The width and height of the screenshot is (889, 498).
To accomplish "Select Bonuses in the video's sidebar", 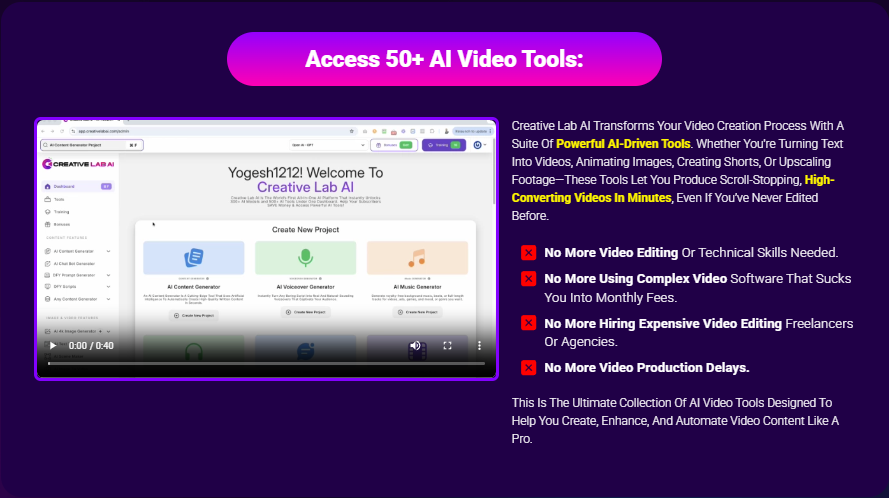I will click(62, 224).
